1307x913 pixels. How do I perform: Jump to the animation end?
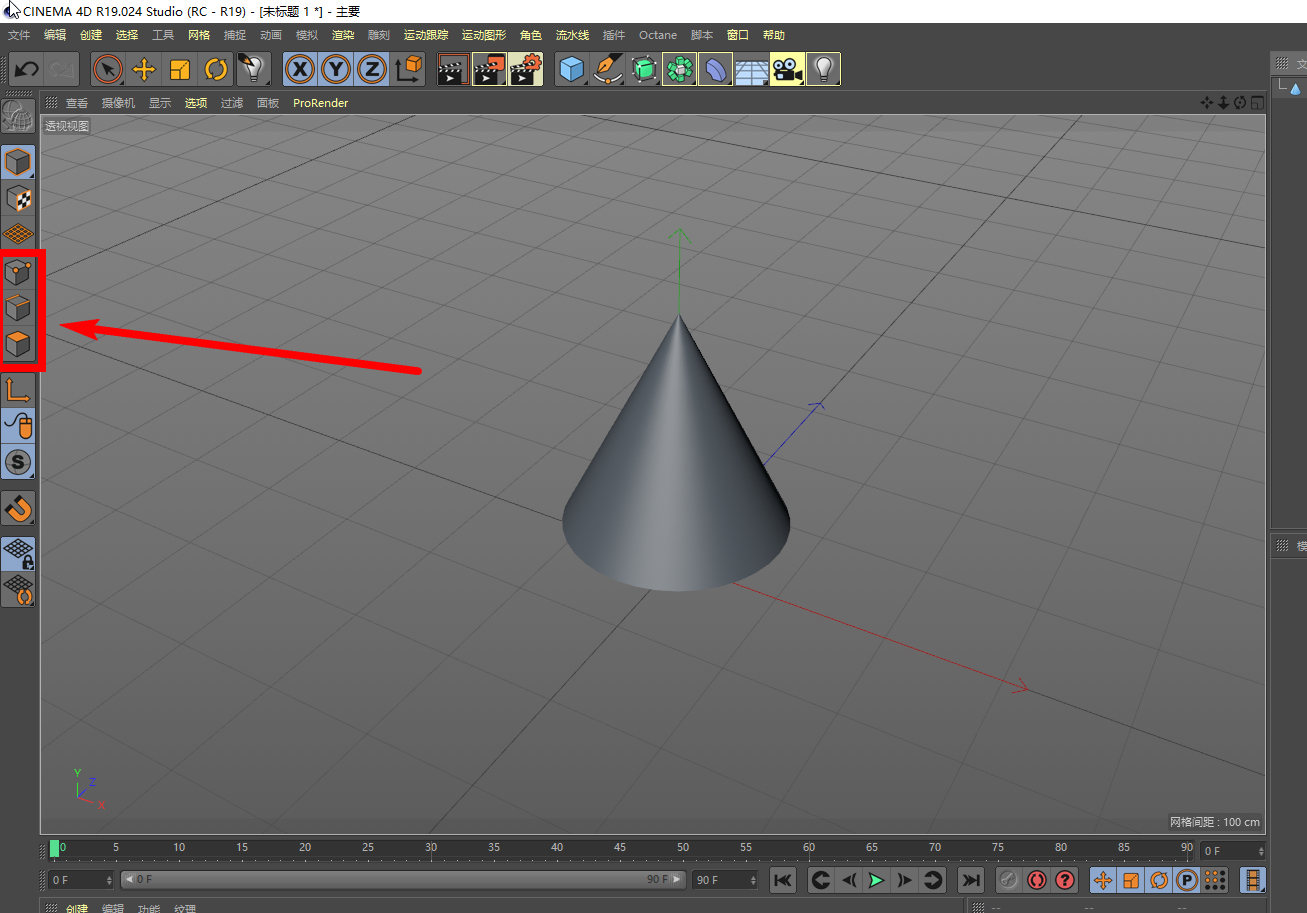click(971, 880)
